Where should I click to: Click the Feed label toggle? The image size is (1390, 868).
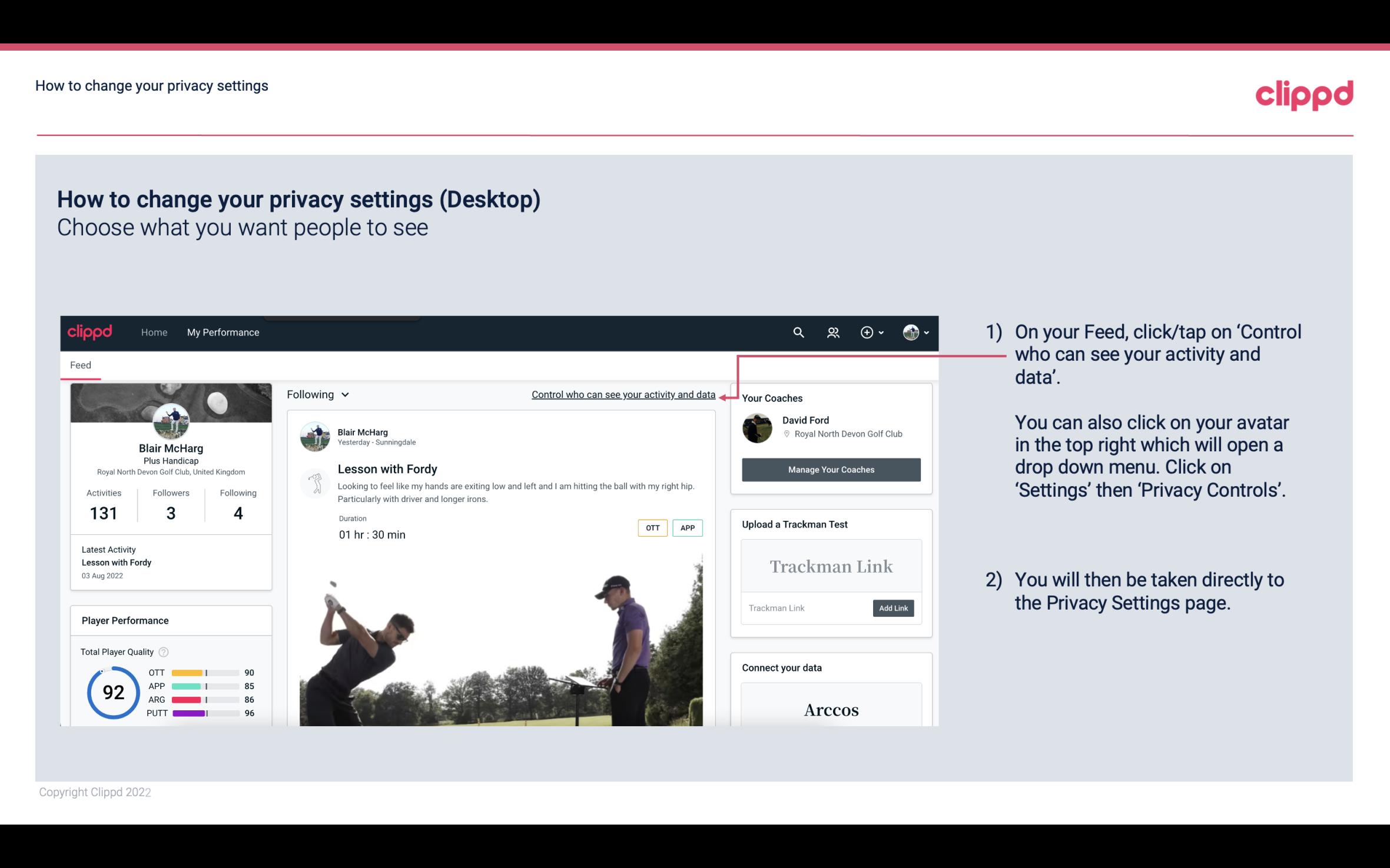tap(80, 365)
